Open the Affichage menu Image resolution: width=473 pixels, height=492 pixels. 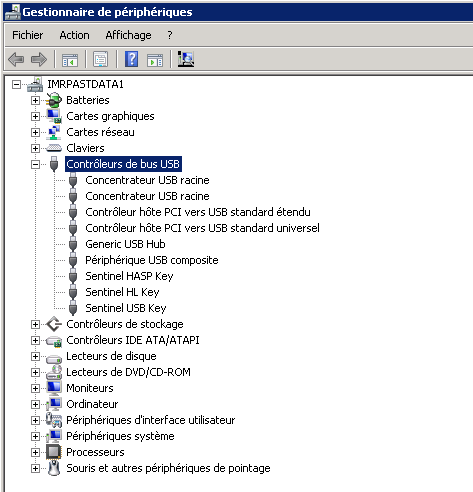point(128,35)
